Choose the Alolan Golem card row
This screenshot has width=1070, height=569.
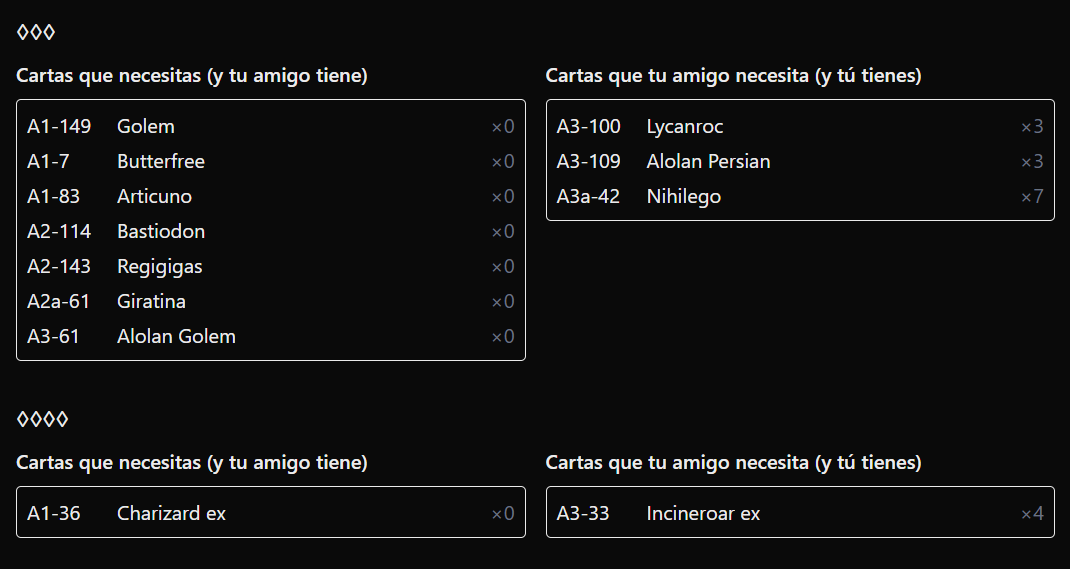pos(271,336)
